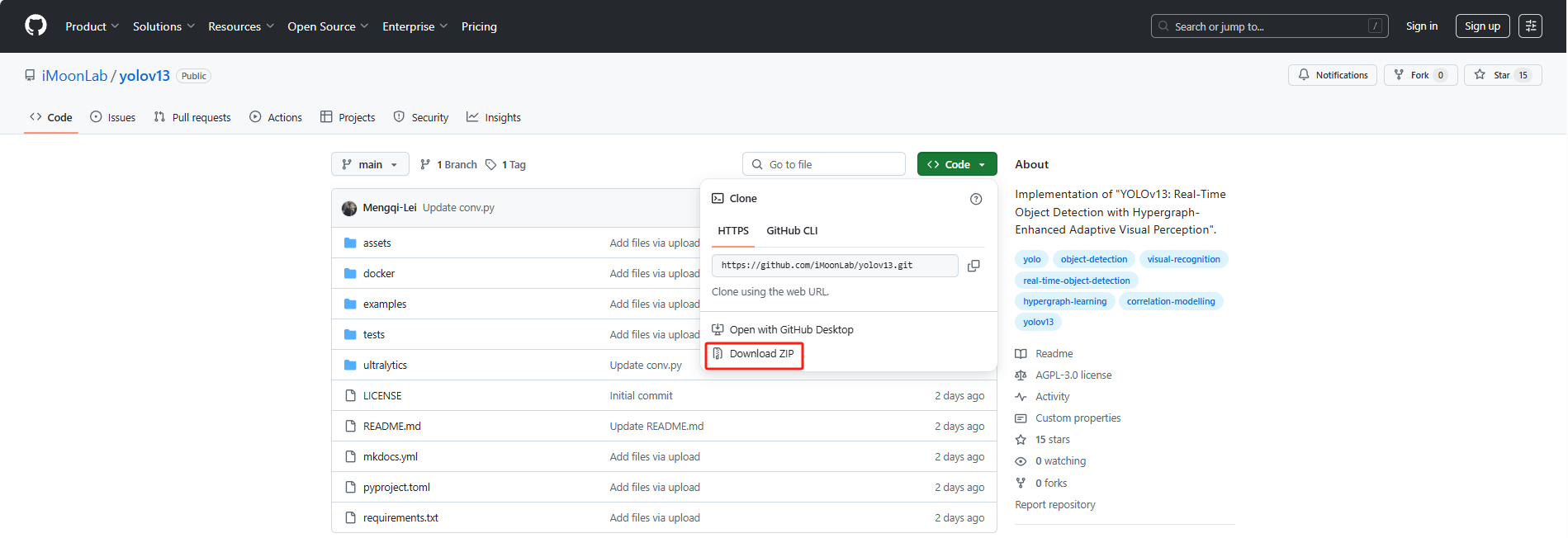Click the star icon beside 15 stars
This screenshot has width=1568, height=538.
click(1021, 440)
